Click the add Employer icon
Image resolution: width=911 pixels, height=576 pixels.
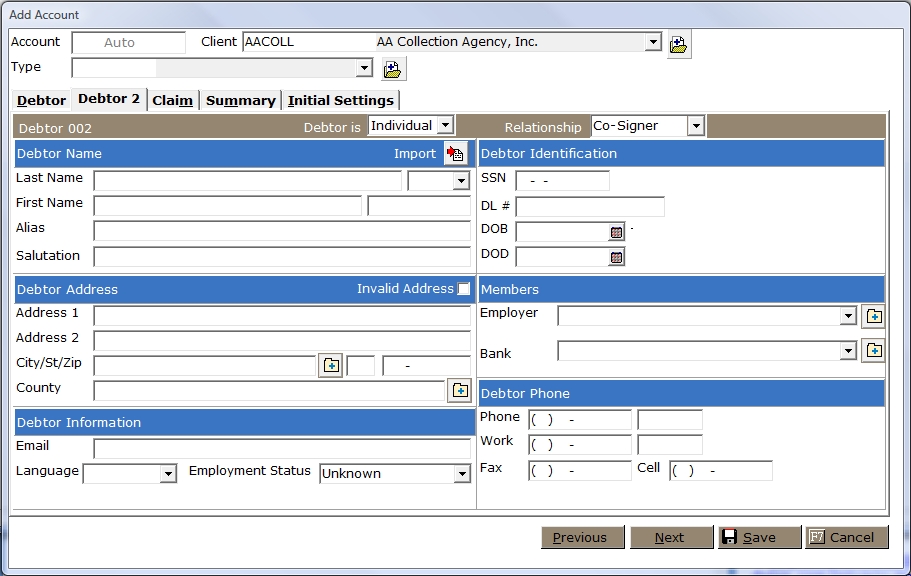pyautogui.click(x=873, y=316)
